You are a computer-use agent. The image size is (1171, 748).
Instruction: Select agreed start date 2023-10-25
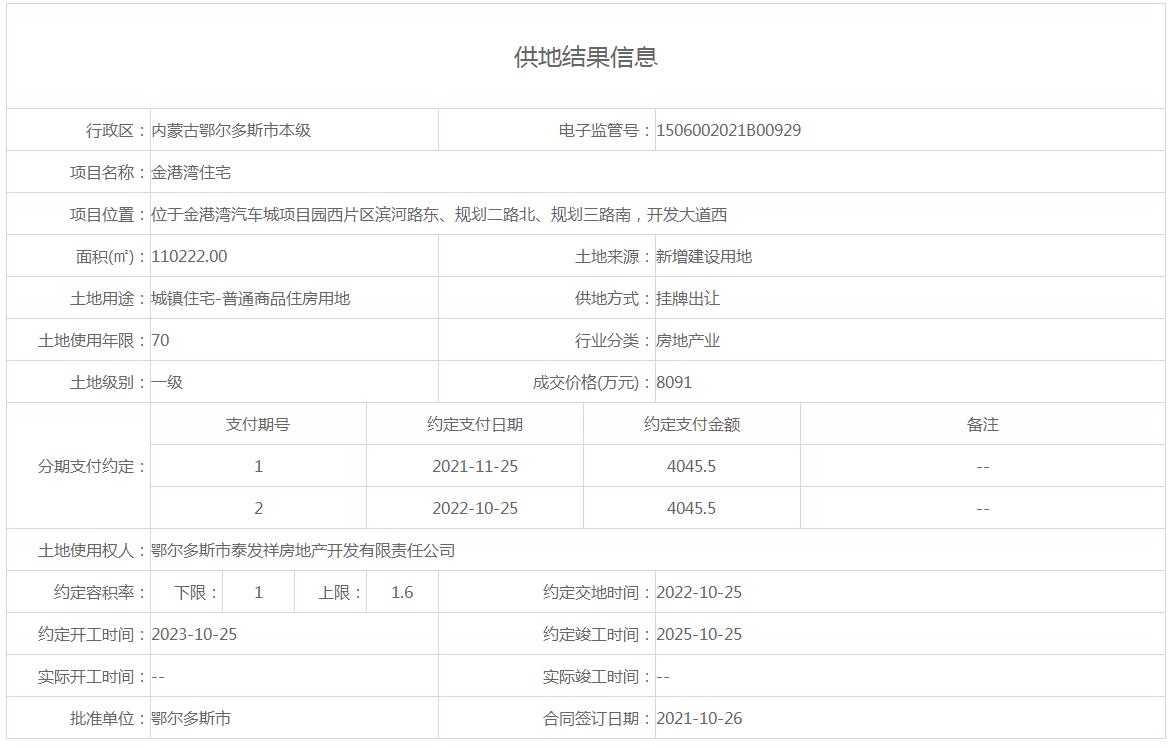pyautogui.click(x=194, y=635)
